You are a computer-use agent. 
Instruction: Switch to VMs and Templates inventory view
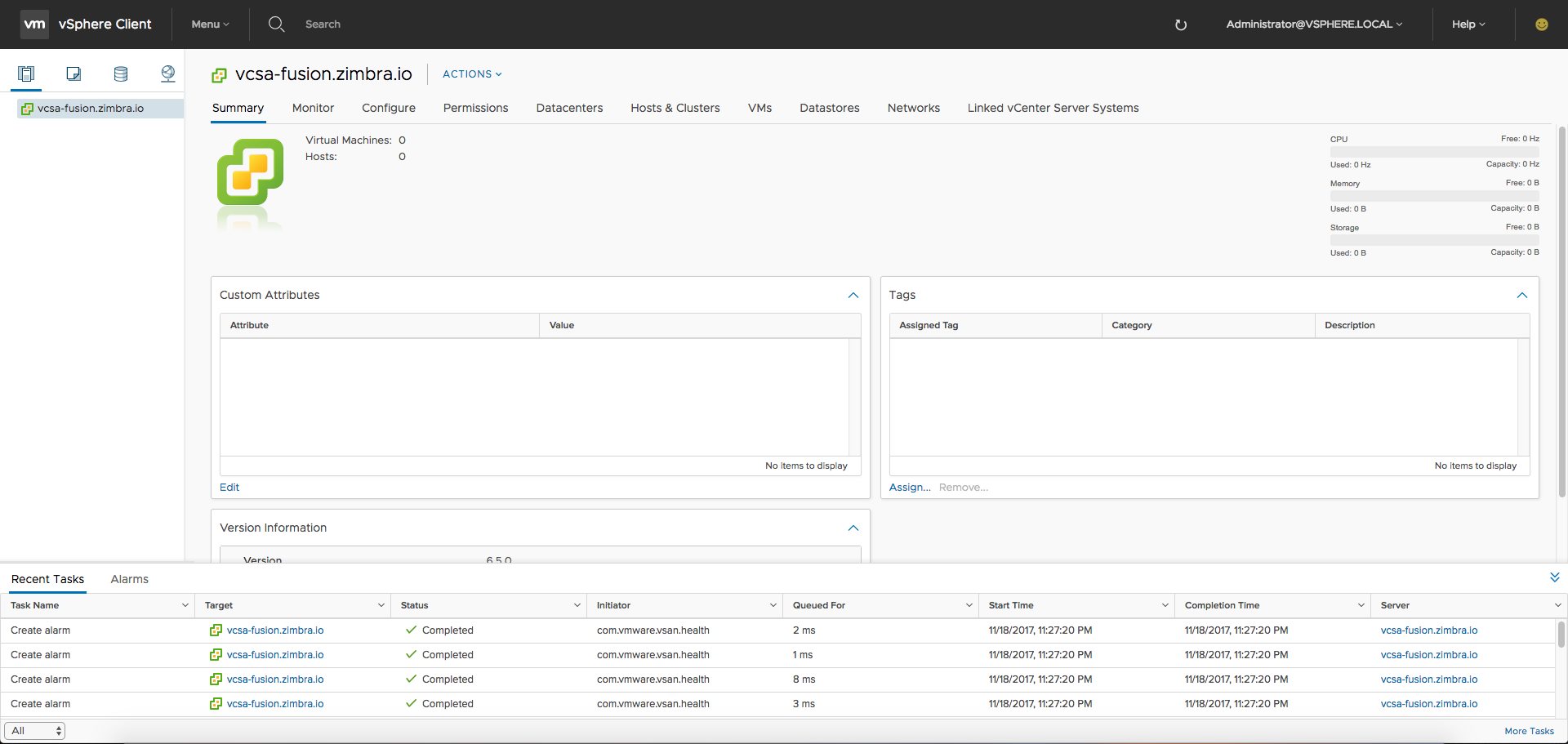click(x=73, y=74)
